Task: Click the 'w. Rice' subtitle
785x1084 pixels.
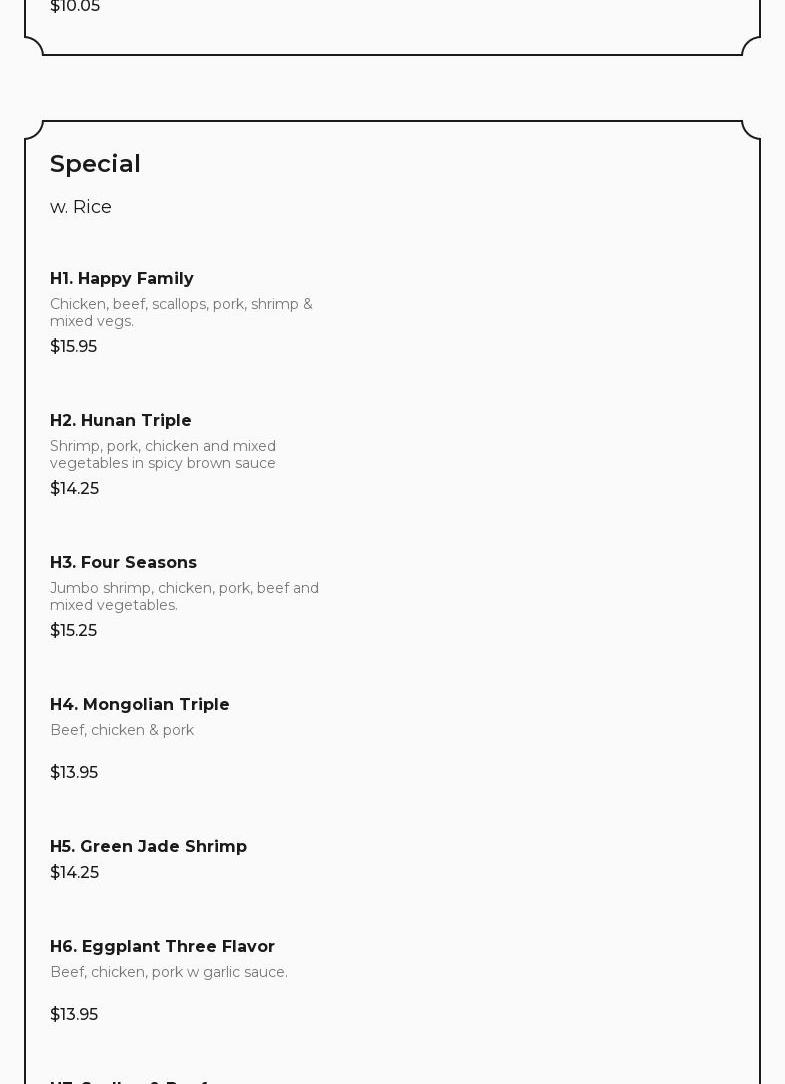Action: 81,207
